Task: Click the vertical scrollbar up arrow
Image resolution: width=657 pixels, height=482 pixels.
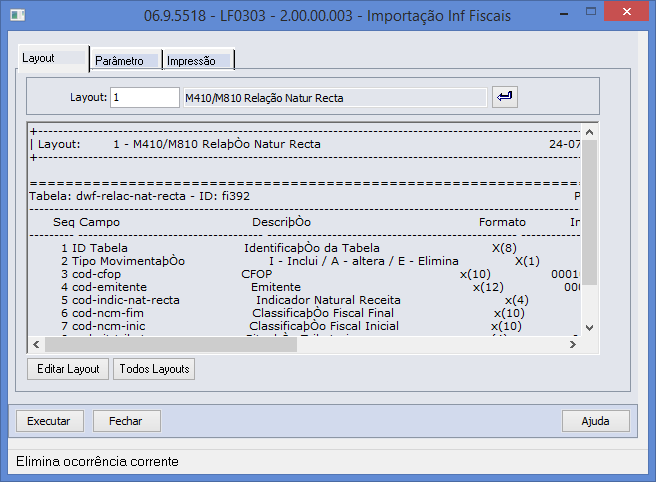Action: click(590, 132)
